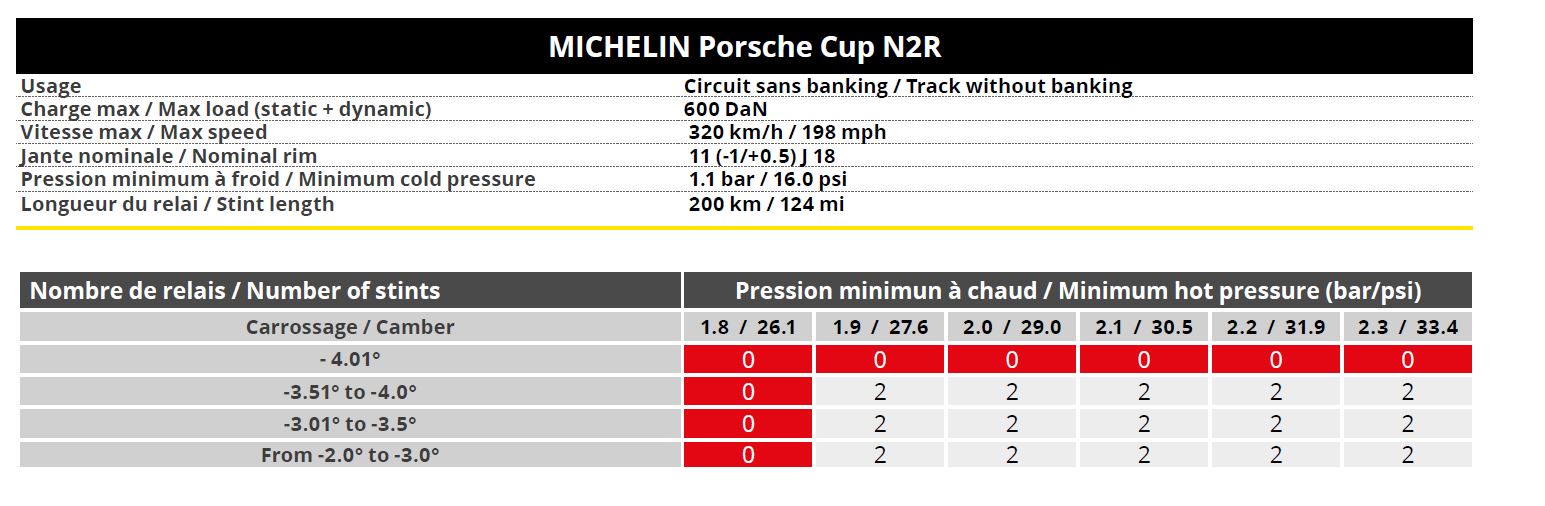Select the 'Jante nominale / Nominal rim' label
The height and width of the screenshot is (506, 1545).
click(x=168, y=156)
